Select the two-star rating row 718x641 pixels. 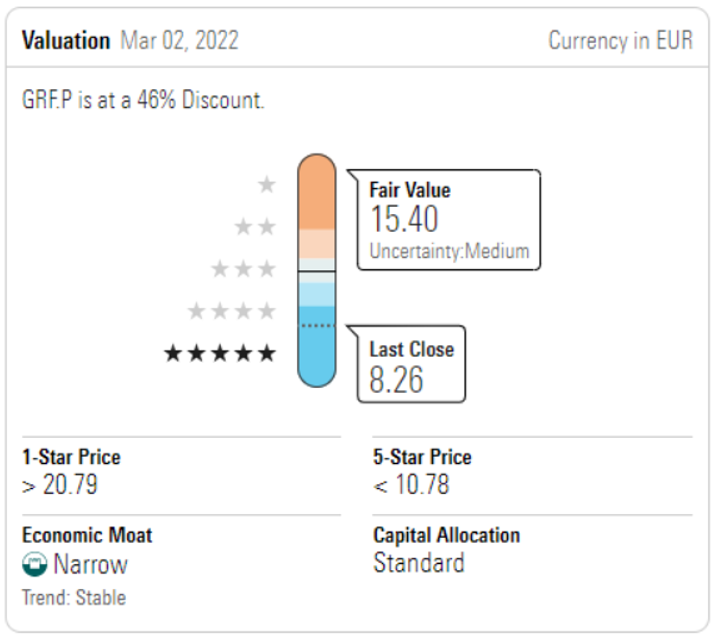(255, 227)
